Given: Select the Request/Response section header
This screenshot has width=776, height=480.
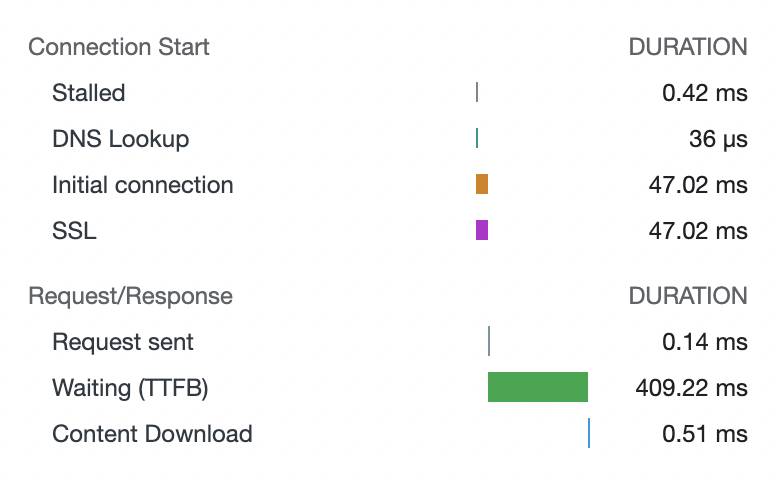Looking at the screenshot, I should [x=131, y=296].
